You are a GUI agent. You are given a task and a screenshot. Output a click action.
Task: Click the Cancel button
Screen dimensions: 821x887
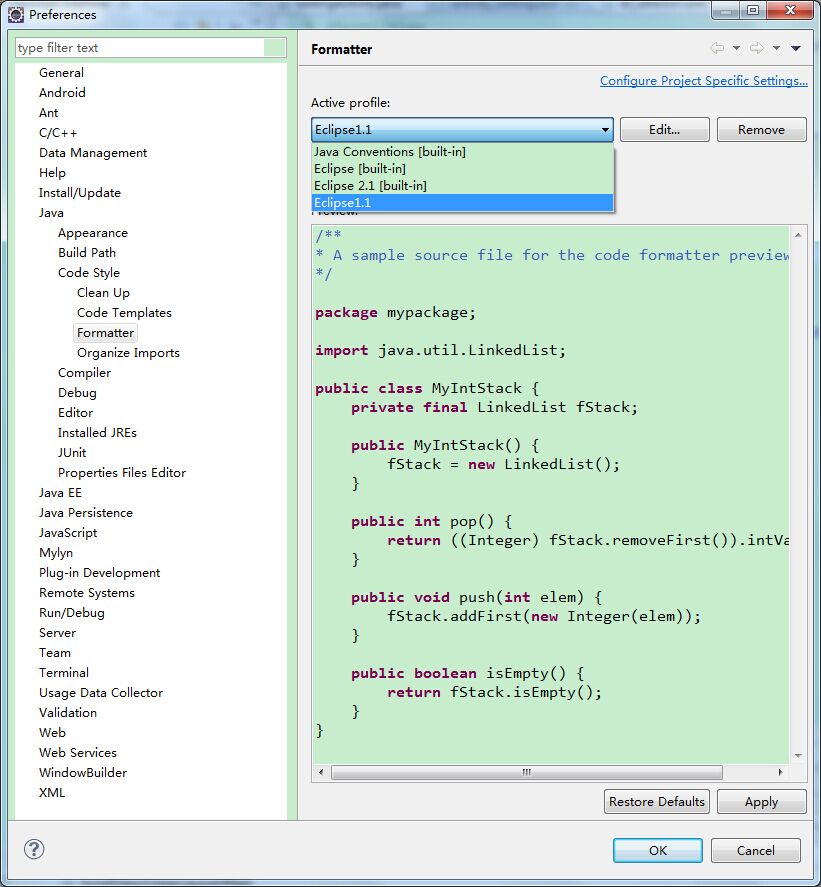pos(755,850)
